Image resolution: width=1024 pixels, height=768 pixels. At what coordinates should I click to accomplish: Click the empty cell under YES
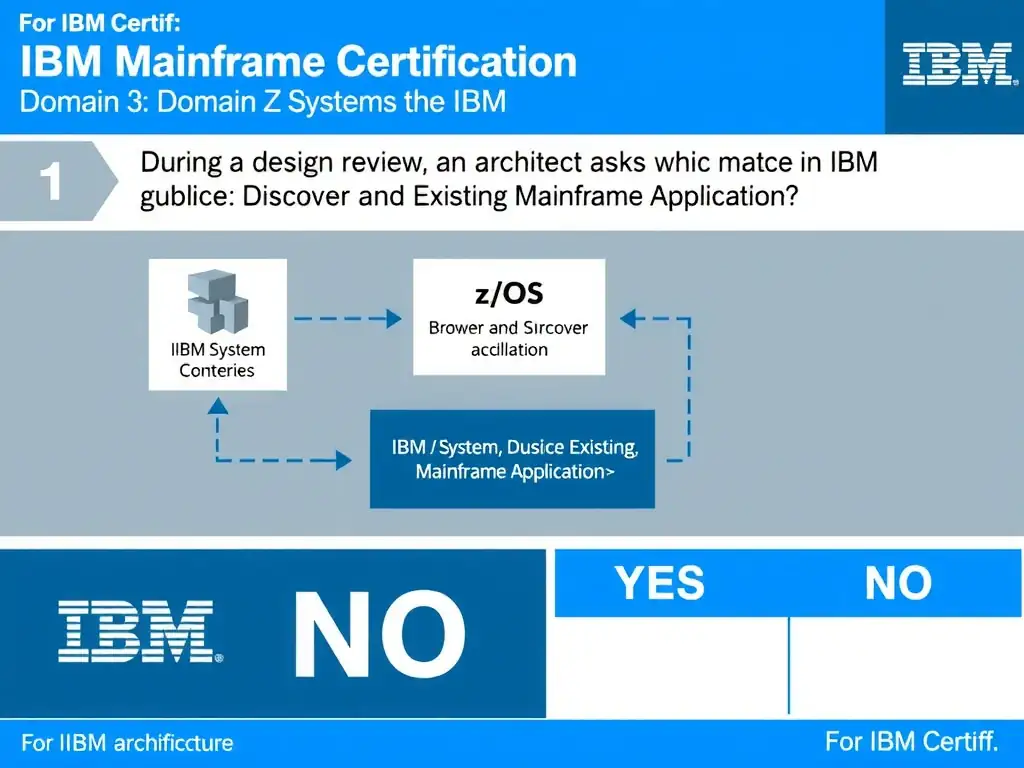click(671, 665)
